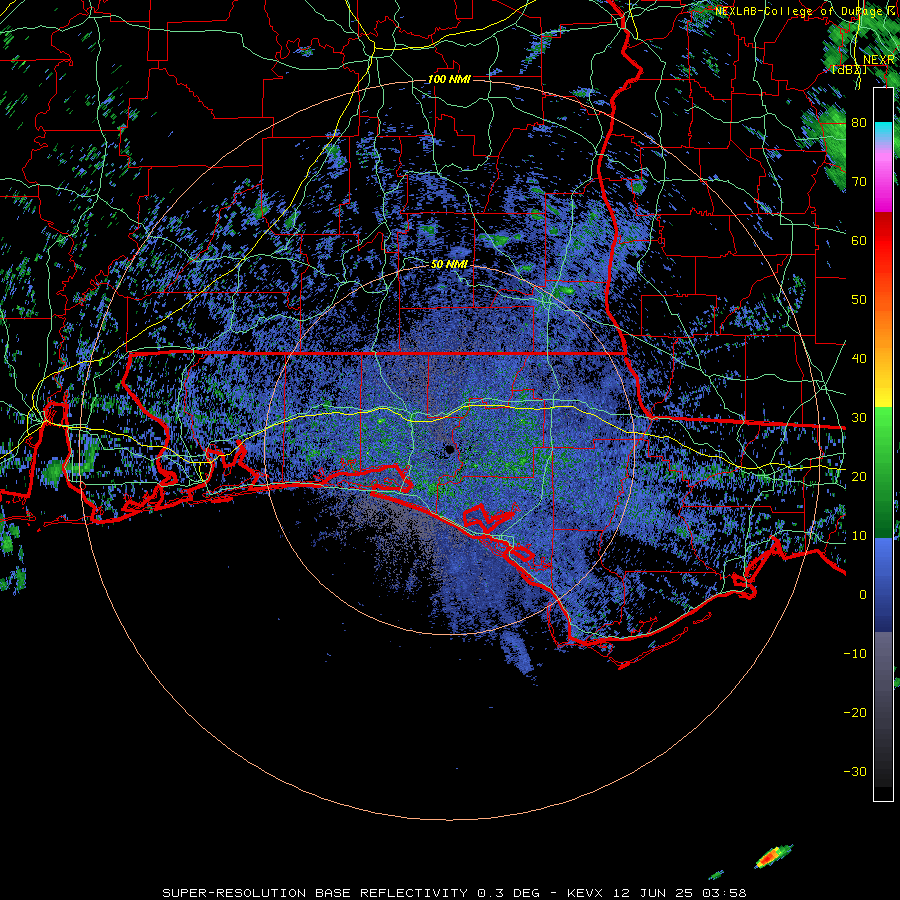This screenshot has height=900, width=900.
Task: Click the 10 value on the dBZ scale
Action: [859, 536]
